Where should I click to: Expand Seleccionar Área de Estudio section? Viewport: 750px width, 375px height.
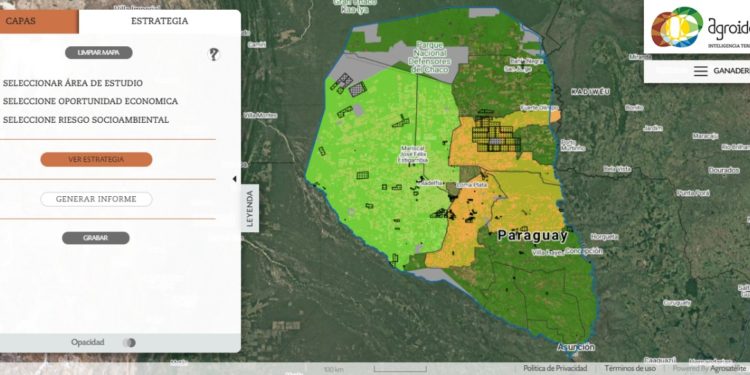point(73,83)
